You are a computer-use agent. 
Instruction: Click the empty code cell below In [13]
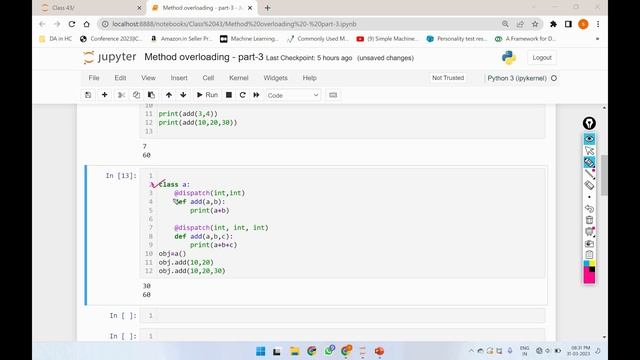coord(342,316)
